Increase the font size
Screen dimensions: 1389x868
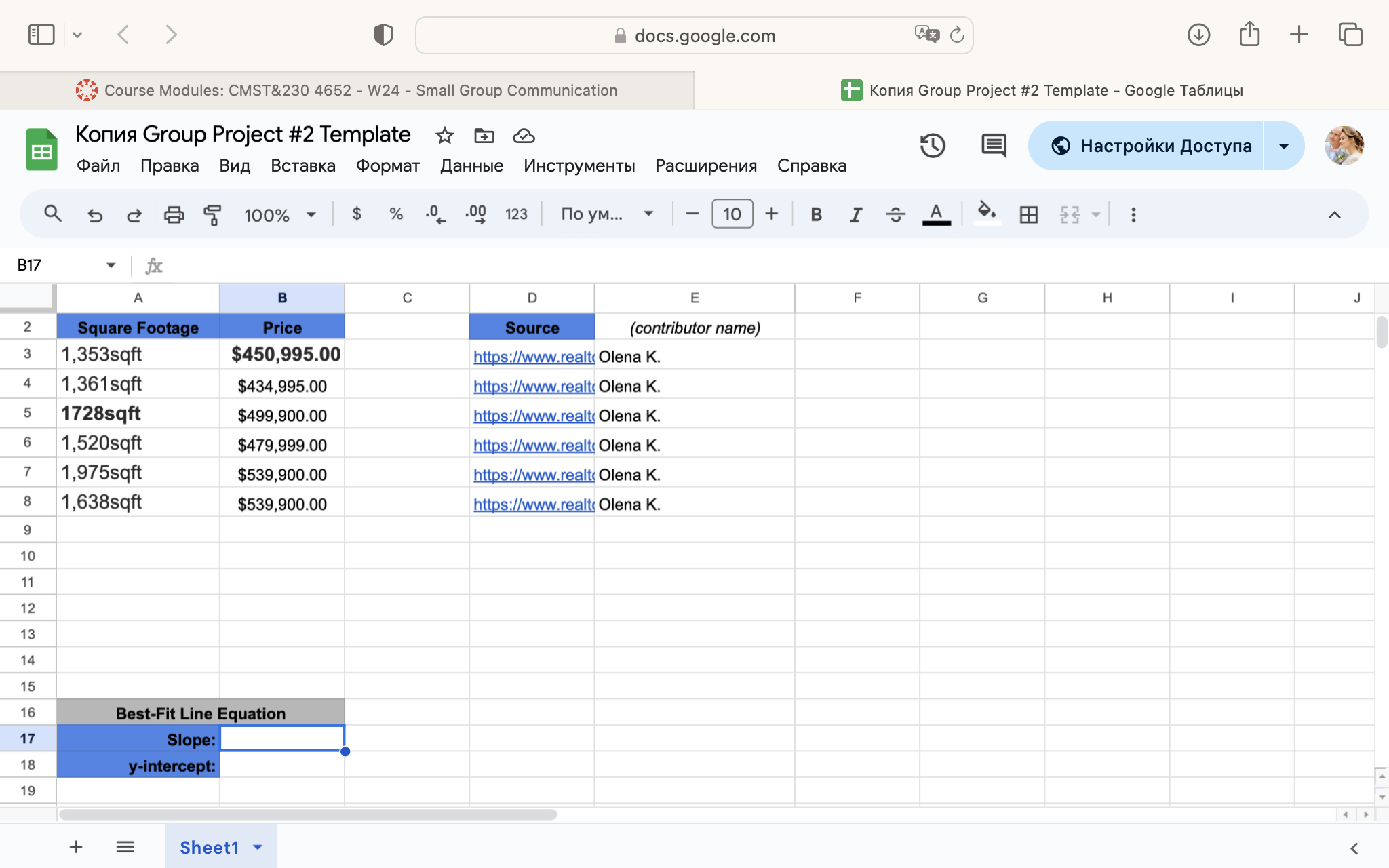(771, 214)
